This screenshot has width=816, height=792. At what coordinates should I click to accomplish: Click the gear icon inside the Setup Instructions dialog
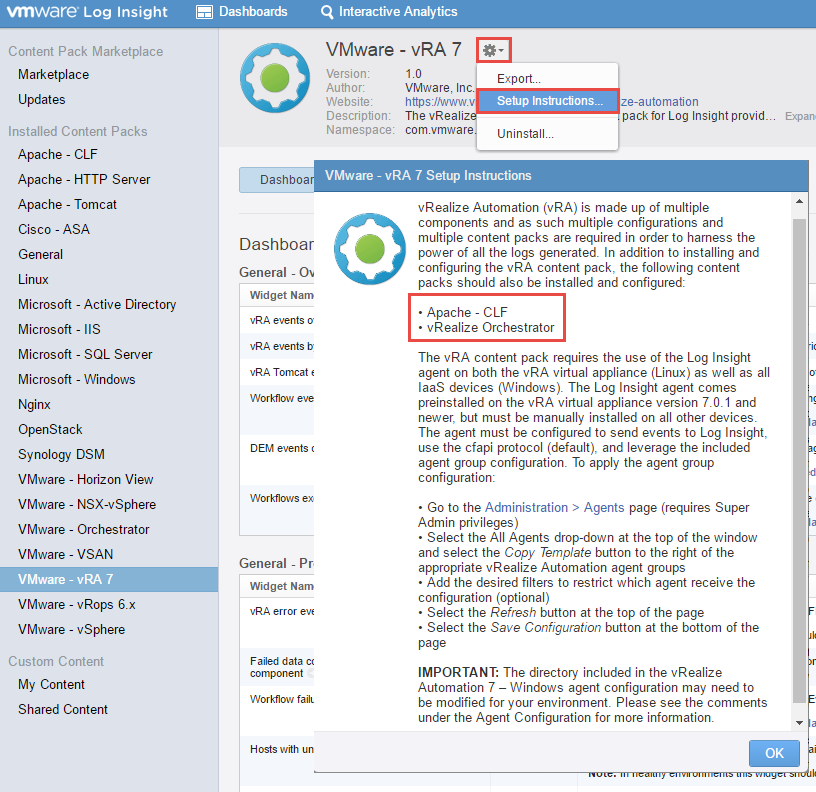click(x=369, y=248)
